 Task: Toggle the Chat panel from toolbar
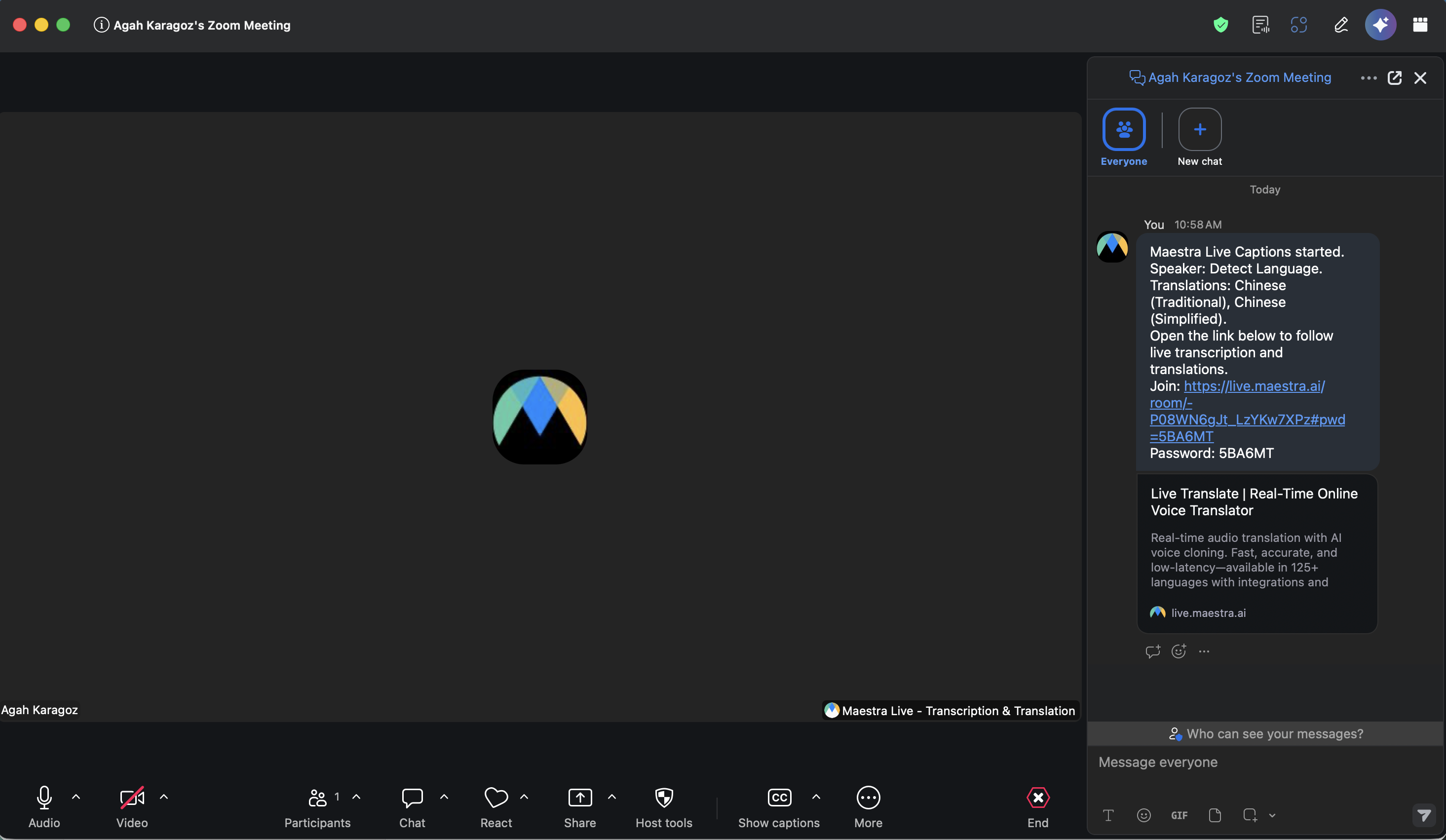pyautogui.click(x=412, y=807)
